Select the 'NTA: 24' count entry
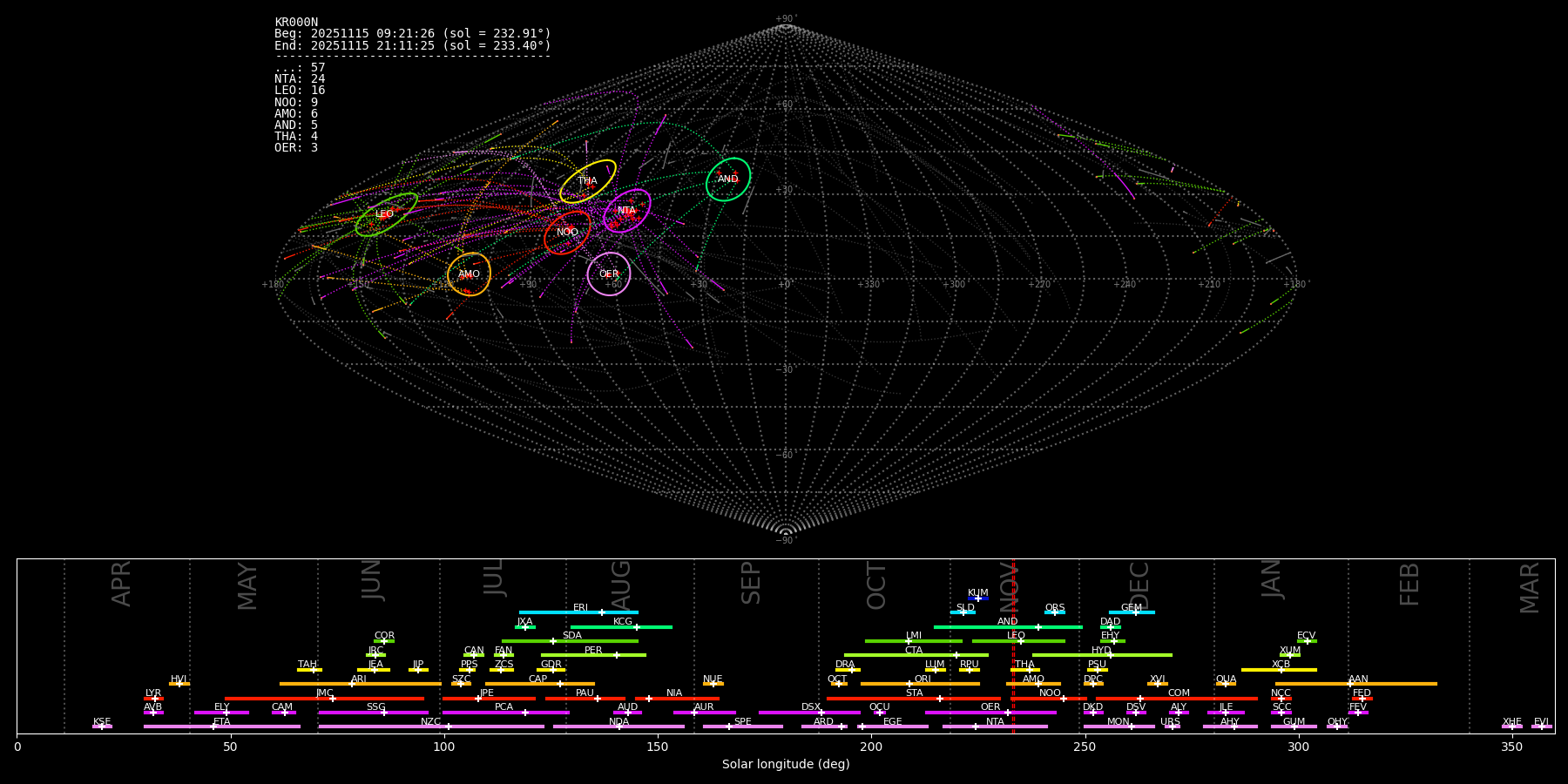The width and height of the screenshot is (1568, 784). (x=300, y=79)
